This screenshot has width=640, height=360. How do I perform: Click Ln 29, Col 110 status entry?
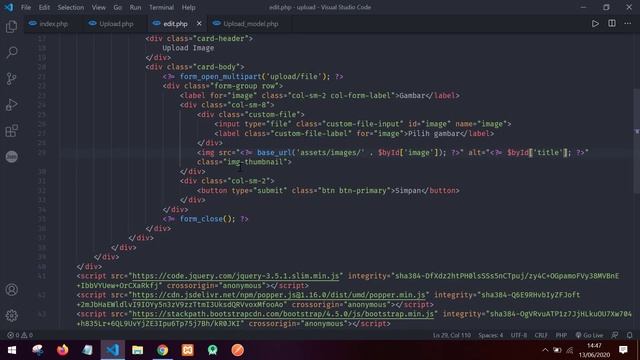pos(451,335)
